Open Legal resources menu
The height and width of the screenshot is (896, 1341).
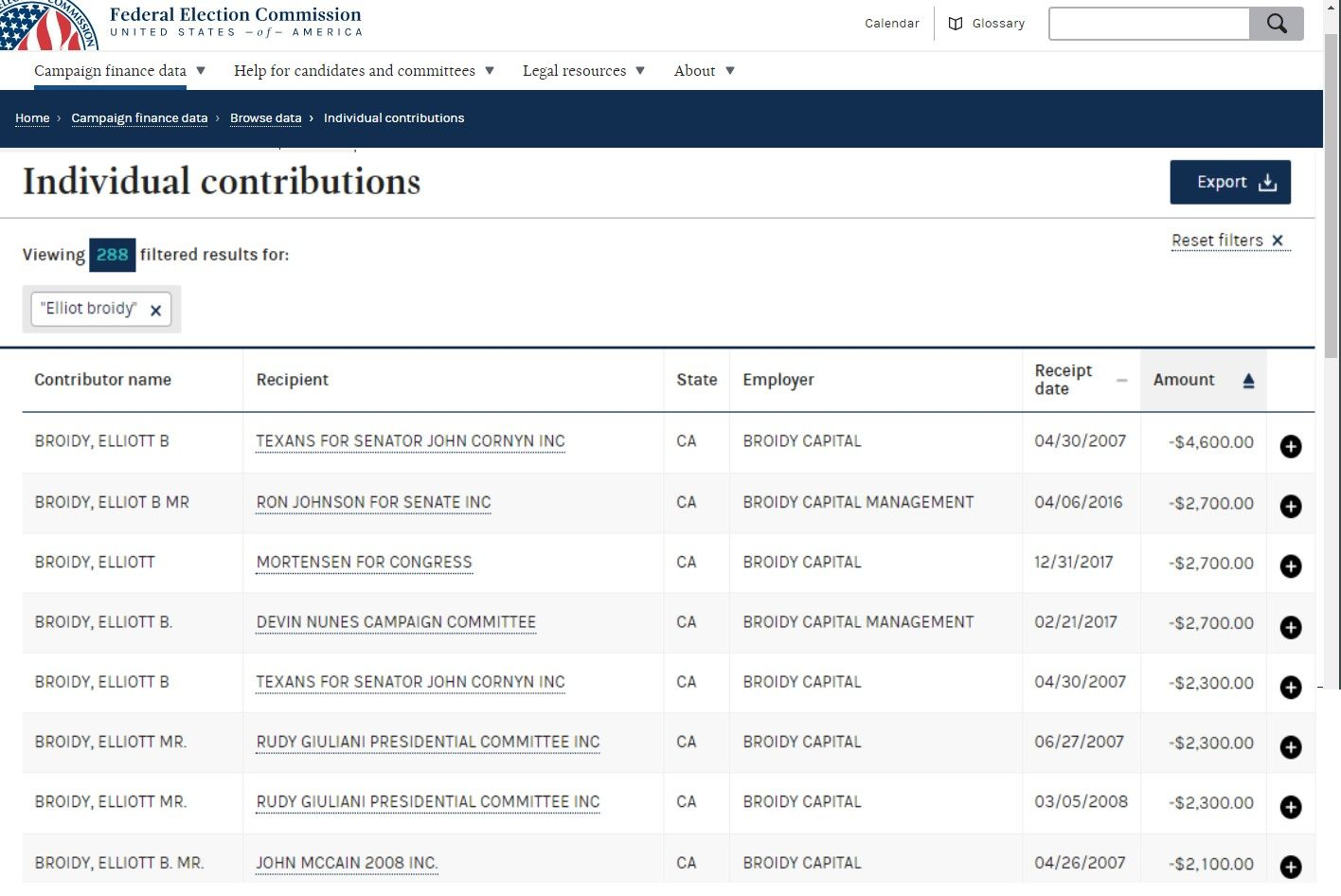[583, 71]
